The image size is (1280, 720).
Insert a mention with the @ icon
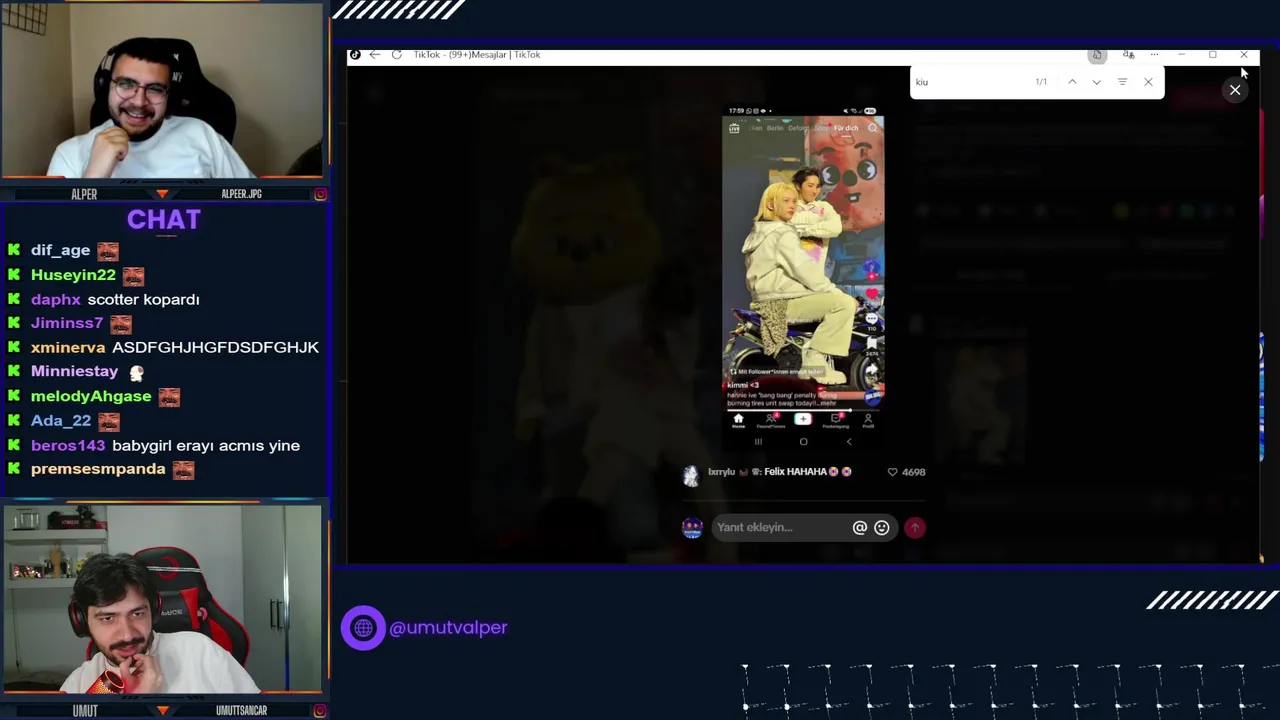(x=859, y=527)
